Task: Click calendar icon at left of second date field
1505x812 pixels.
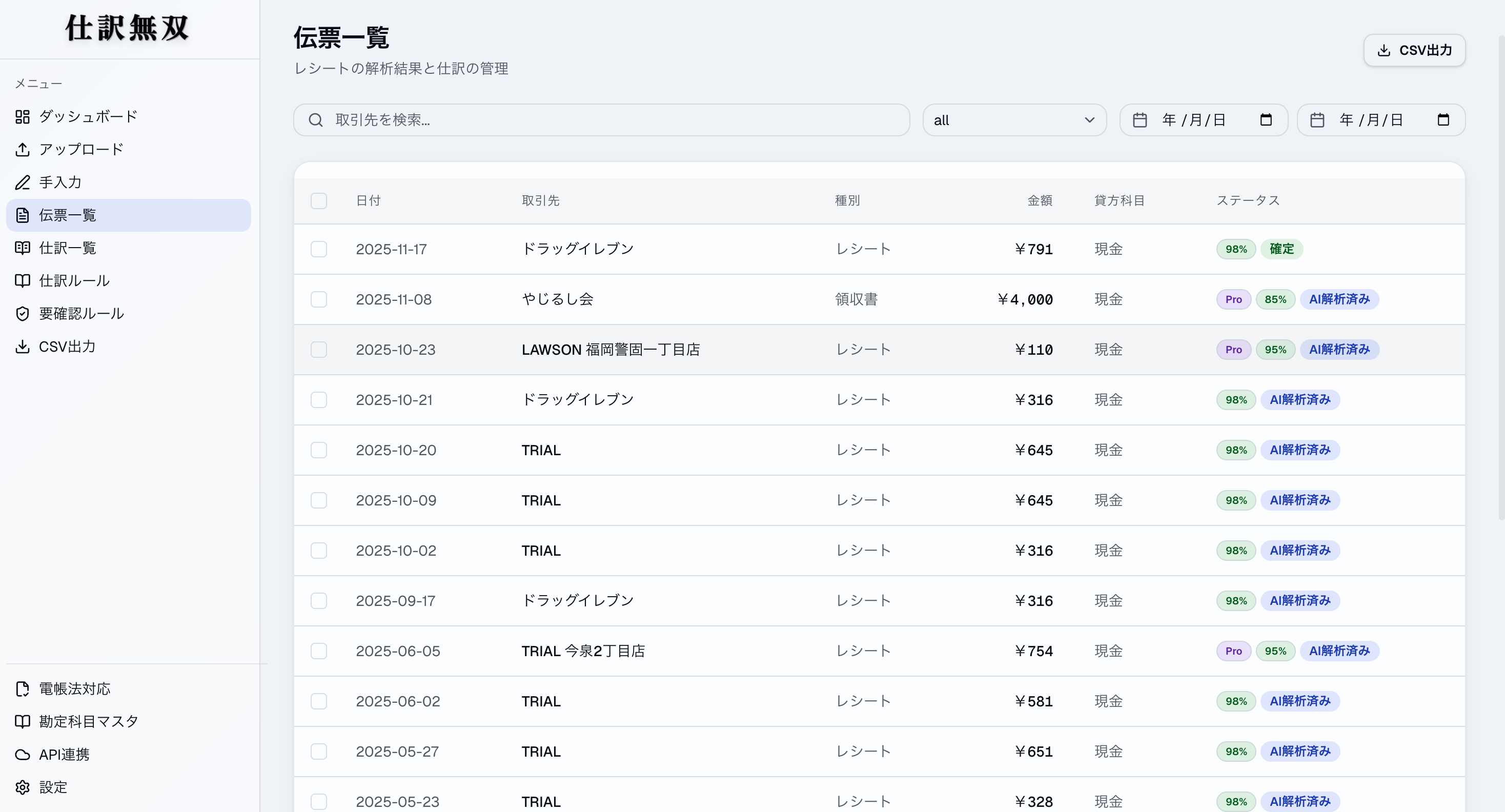Action: [x=1317, y=120]
